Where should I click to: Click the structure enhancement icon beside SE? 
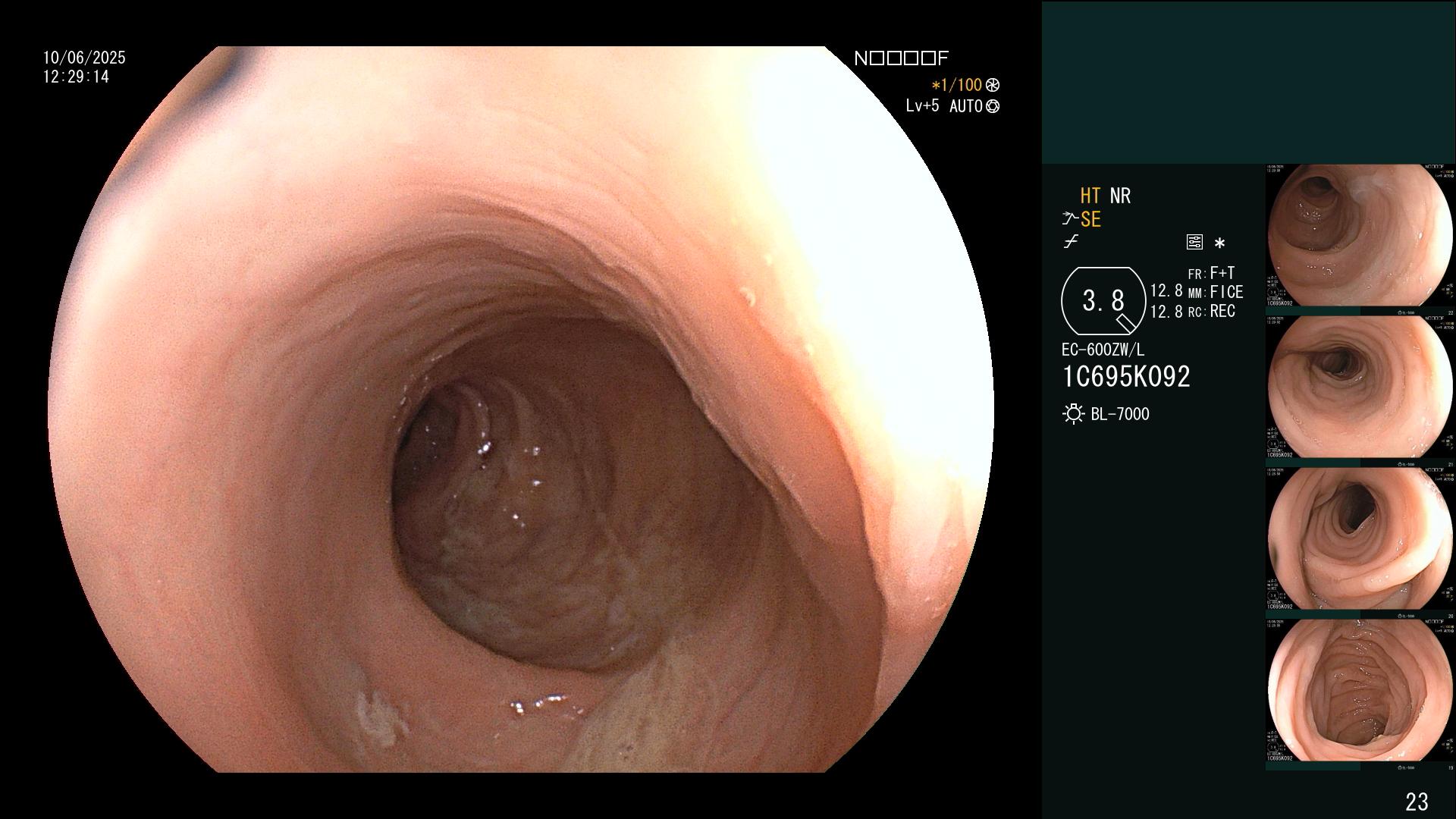(x=1070, y=219)
